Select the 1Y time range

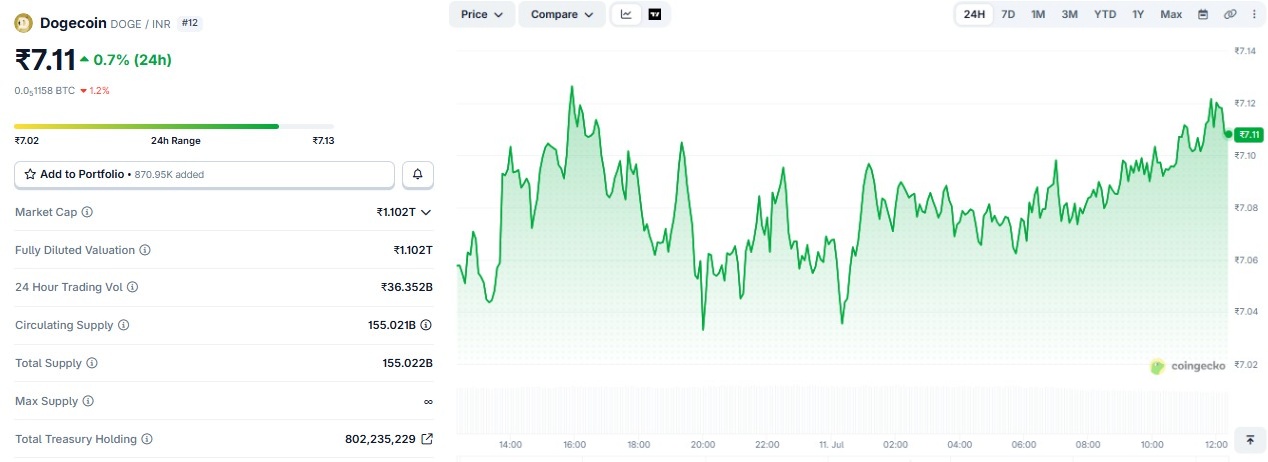pos(1138,14)
